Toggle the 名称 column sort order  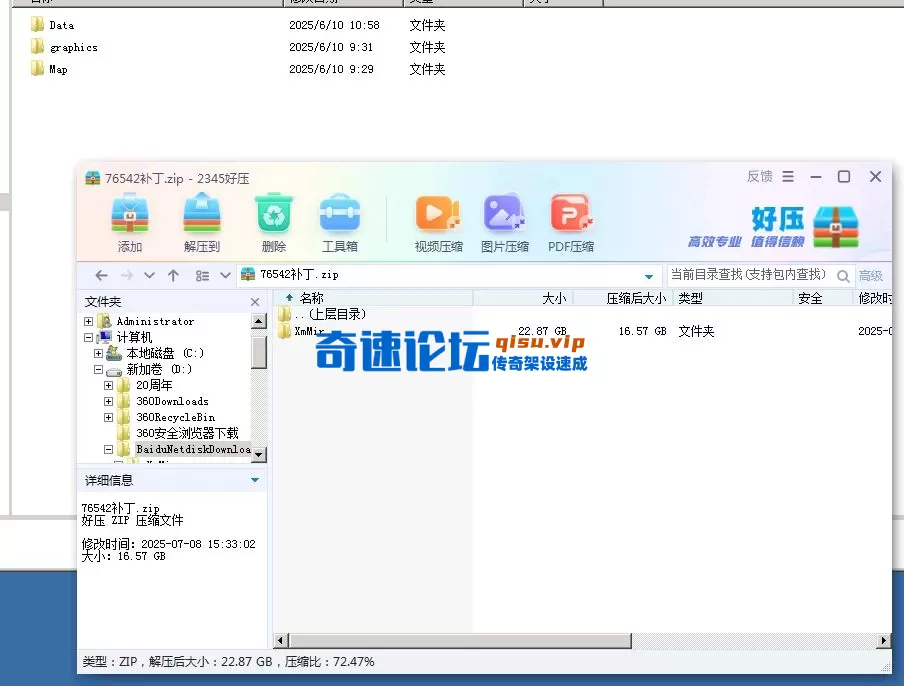click(313, 297)
